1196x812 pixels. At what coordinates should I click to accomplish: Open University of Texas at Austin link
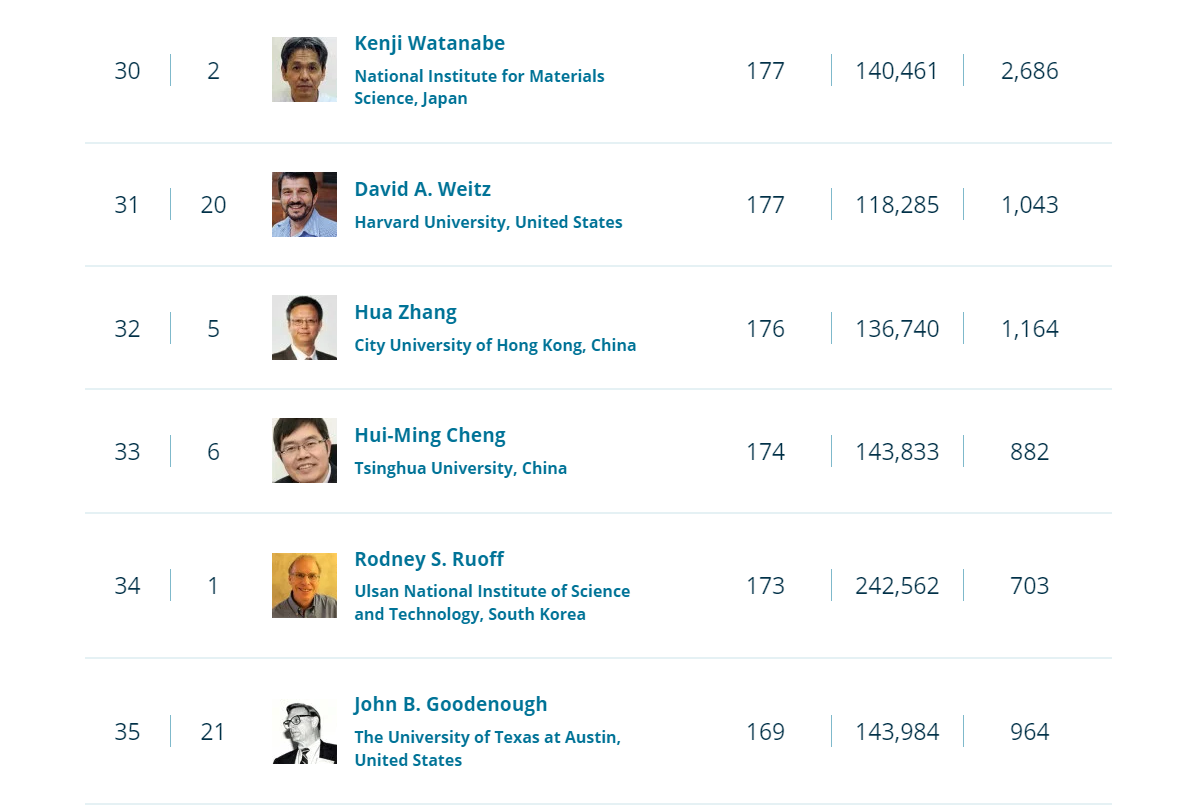(487, 748)
